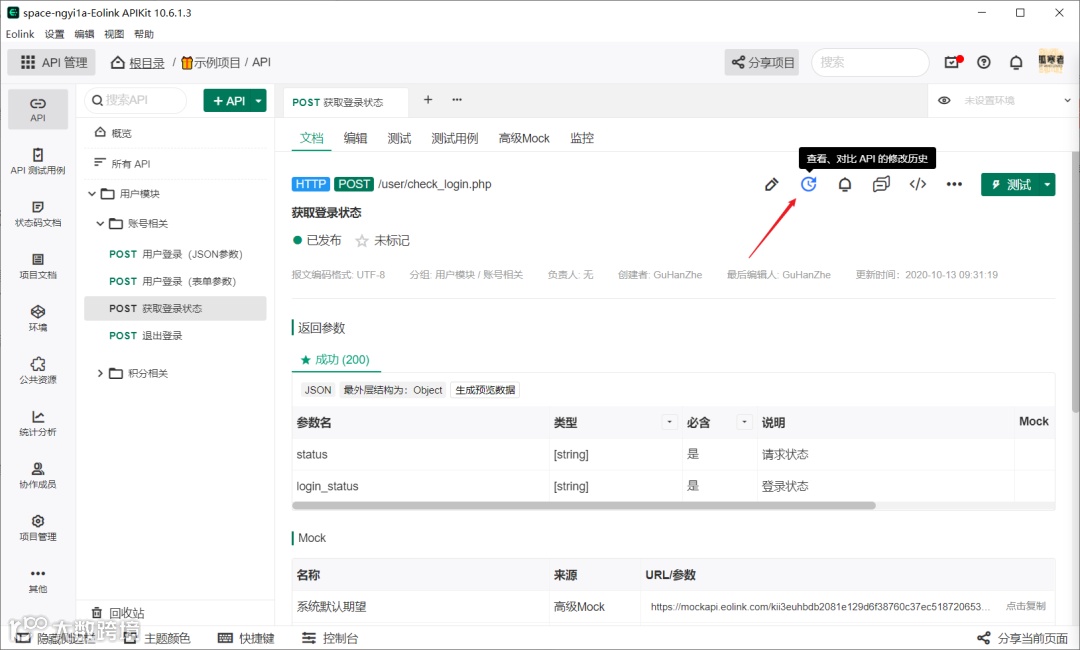Click the vertical scrollbar of the document
The height and width of the screenshot is (650, 1080).
coord(1075,281)
